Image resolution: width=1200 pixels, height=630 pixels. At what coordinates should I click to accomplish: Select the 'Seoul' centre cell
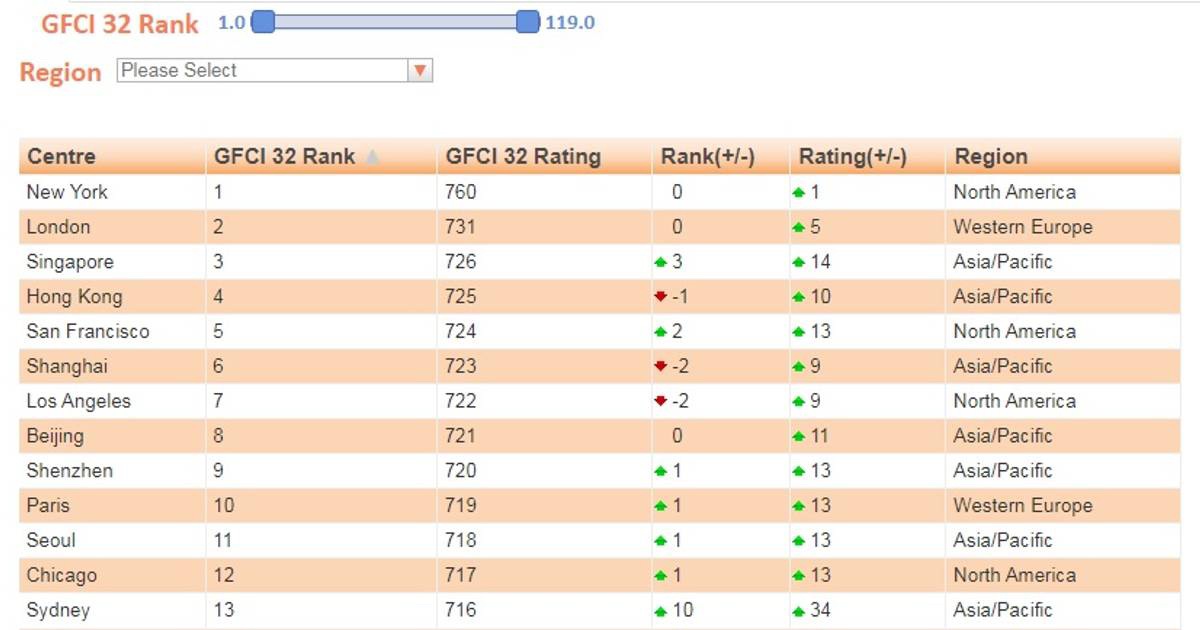tap(112, 540)
